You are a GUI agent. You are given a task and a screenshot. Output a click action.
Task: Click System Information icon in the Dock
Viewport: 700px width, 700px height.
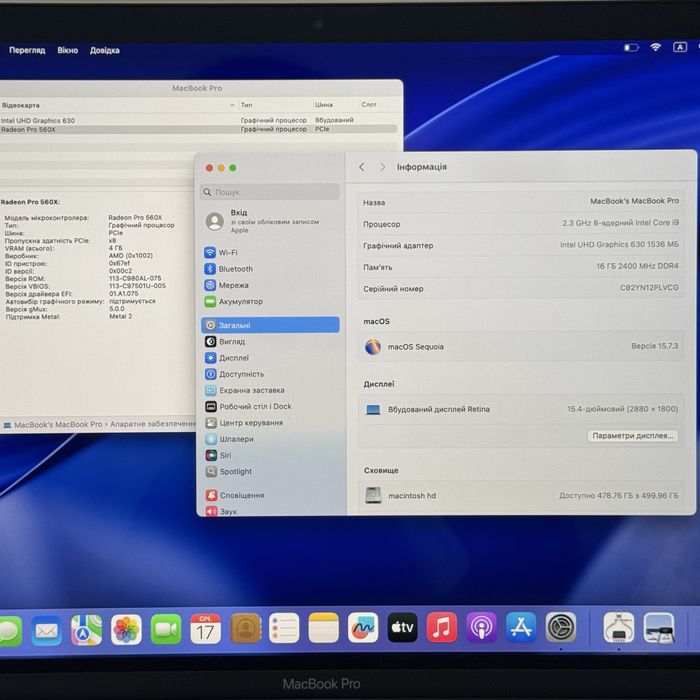tap(619, 627)
